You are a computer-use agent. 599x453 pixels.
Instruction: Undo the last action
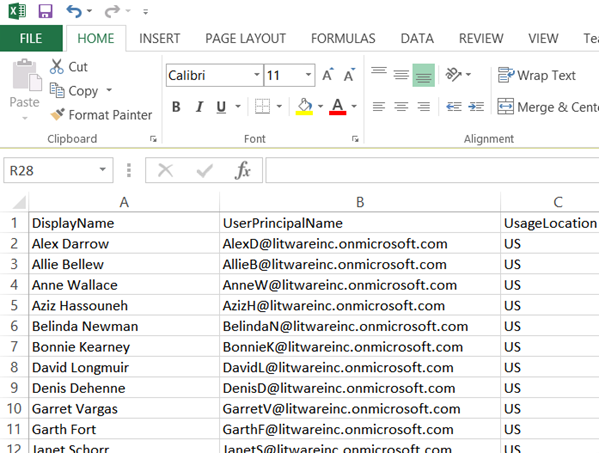pos(74,11)
